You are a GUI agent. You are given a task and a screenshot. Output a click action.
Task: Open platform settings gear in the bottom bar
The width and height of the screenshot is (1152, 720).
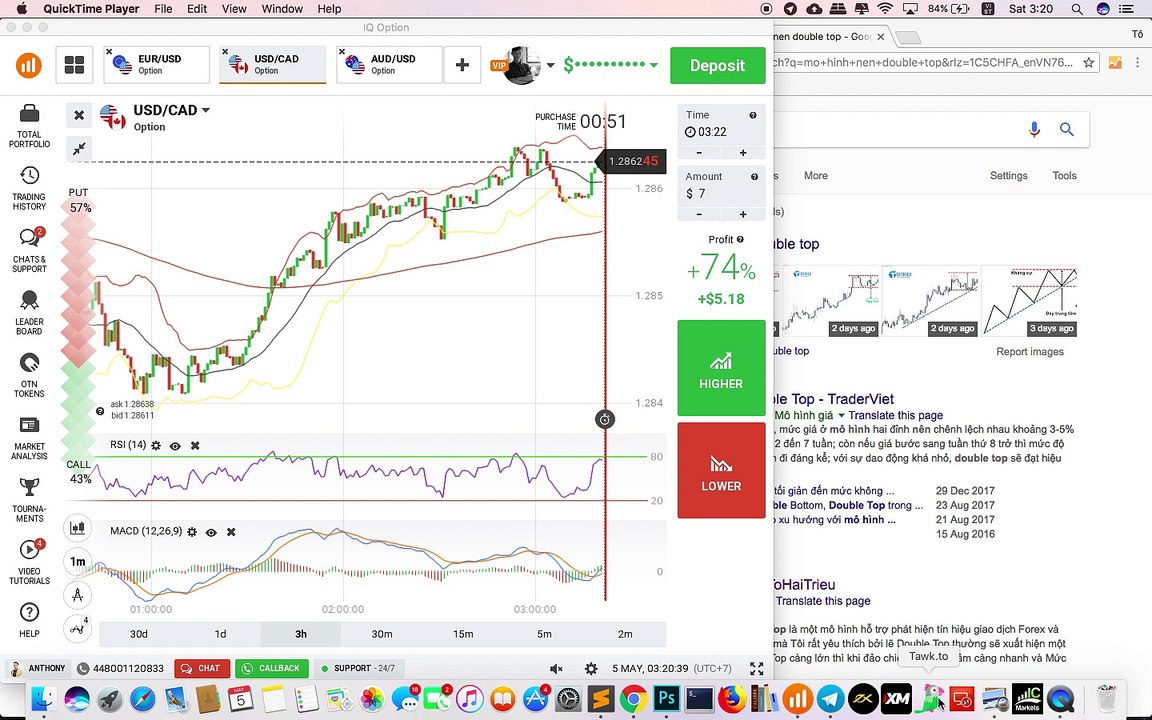(591, 669)
